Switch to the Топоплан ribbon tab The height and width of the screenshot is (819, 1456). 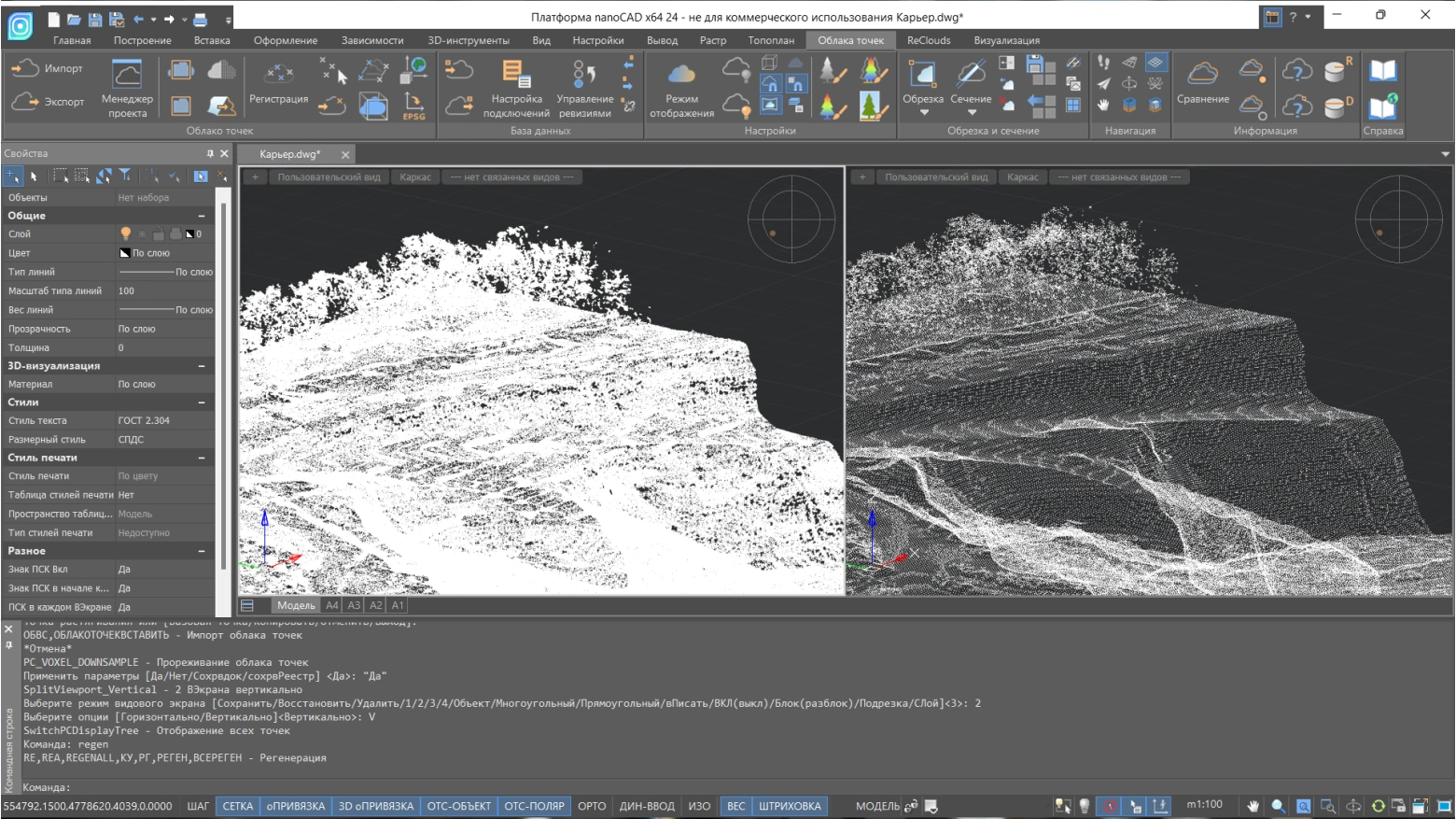(770, 40)
